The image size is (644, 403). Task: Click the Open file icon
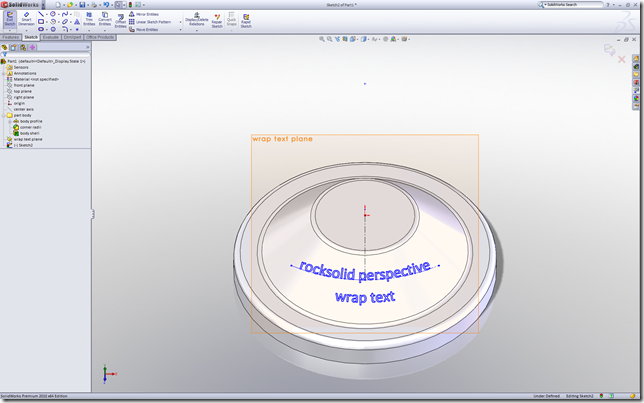point(70,5)
